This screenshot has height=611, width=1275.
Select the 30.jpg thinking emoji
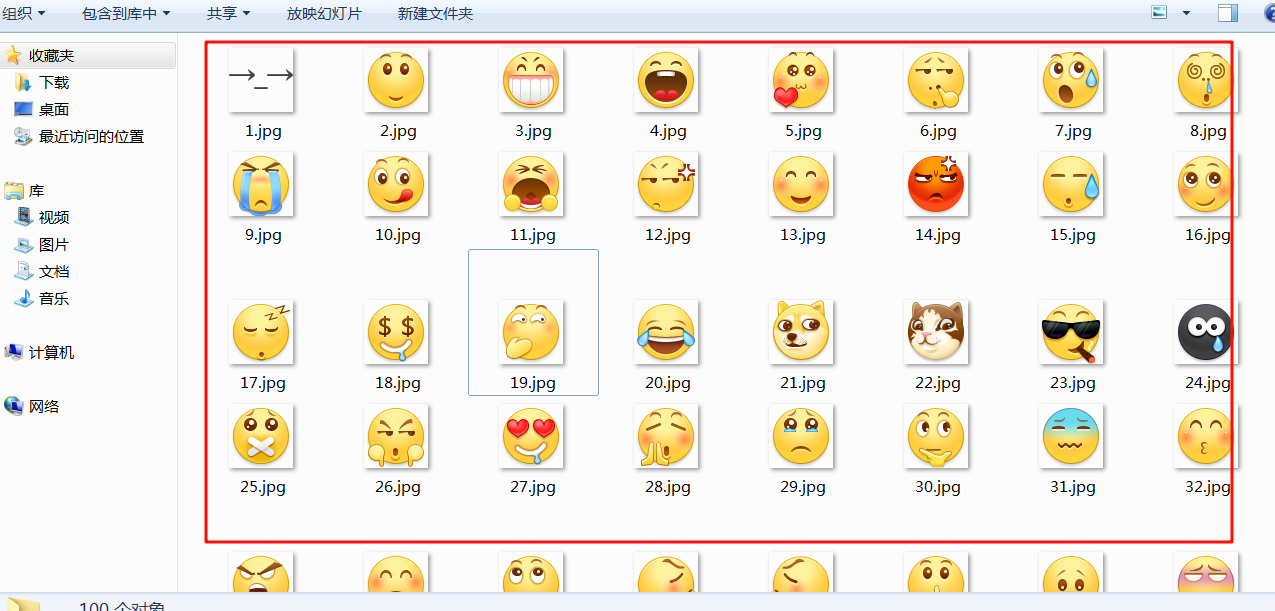(936, 436)
